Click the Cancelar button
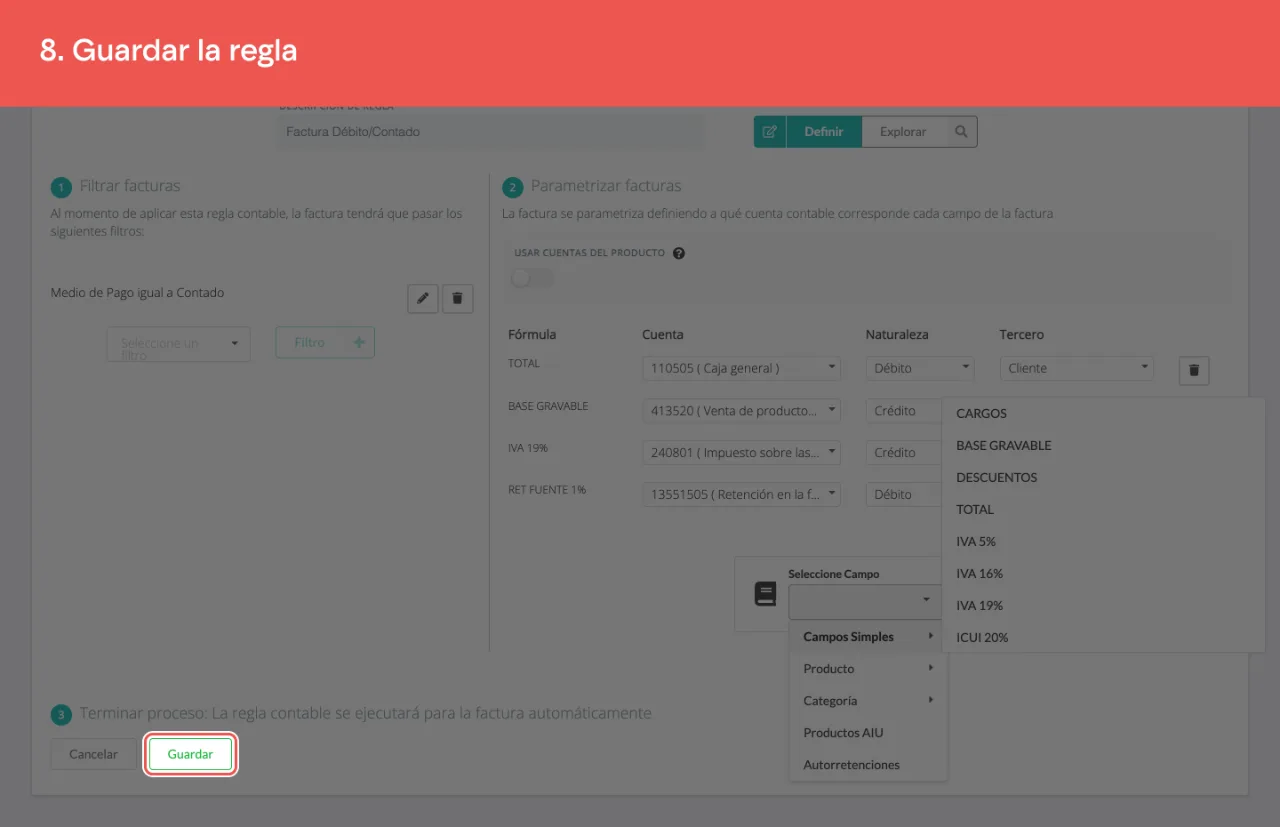The width and height of the screenshot is (1280, 827). point(93,754)
